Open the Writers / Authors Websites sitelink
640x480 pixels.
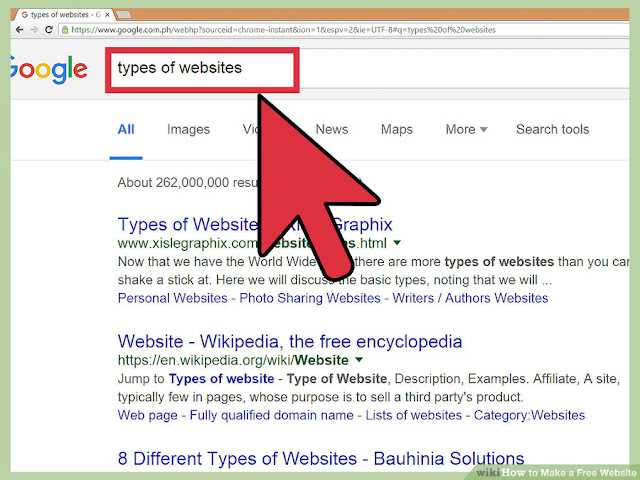click(470, 298)
